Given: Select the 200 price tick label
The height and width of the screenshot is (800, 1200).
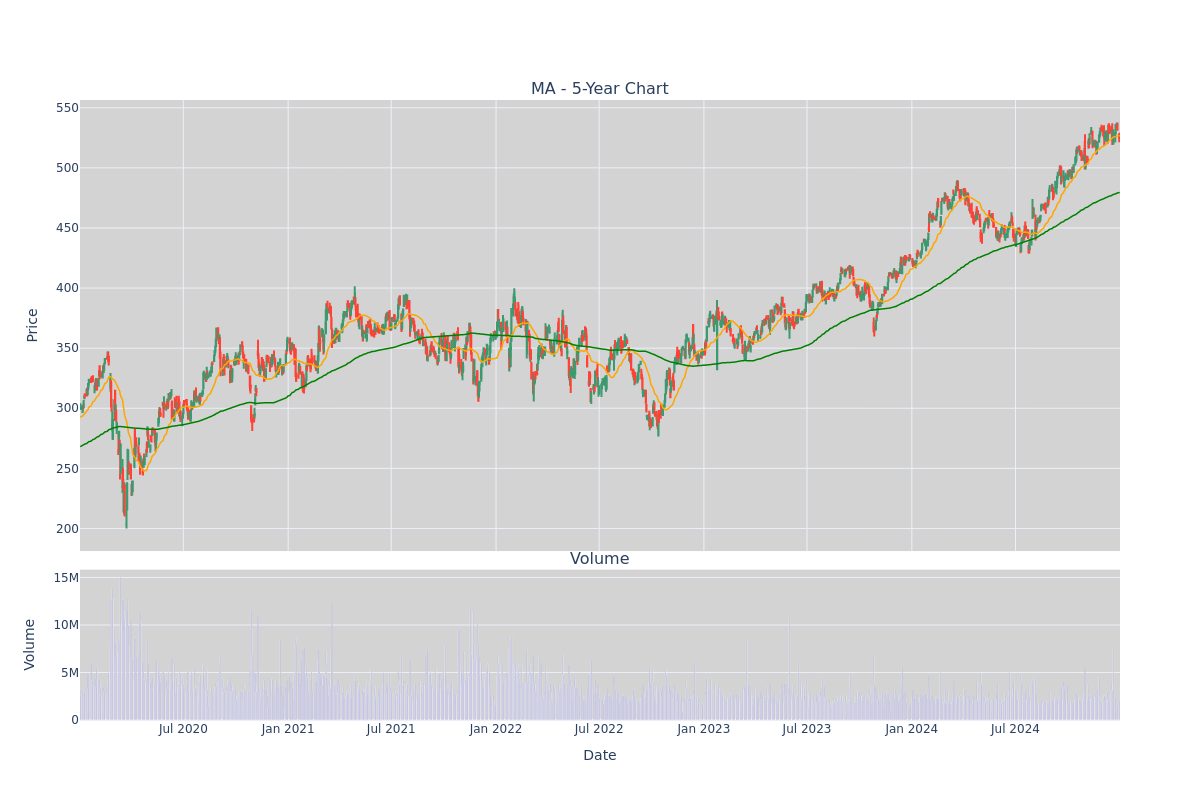Looking at the screenshot, I should [x=67, y=529].
